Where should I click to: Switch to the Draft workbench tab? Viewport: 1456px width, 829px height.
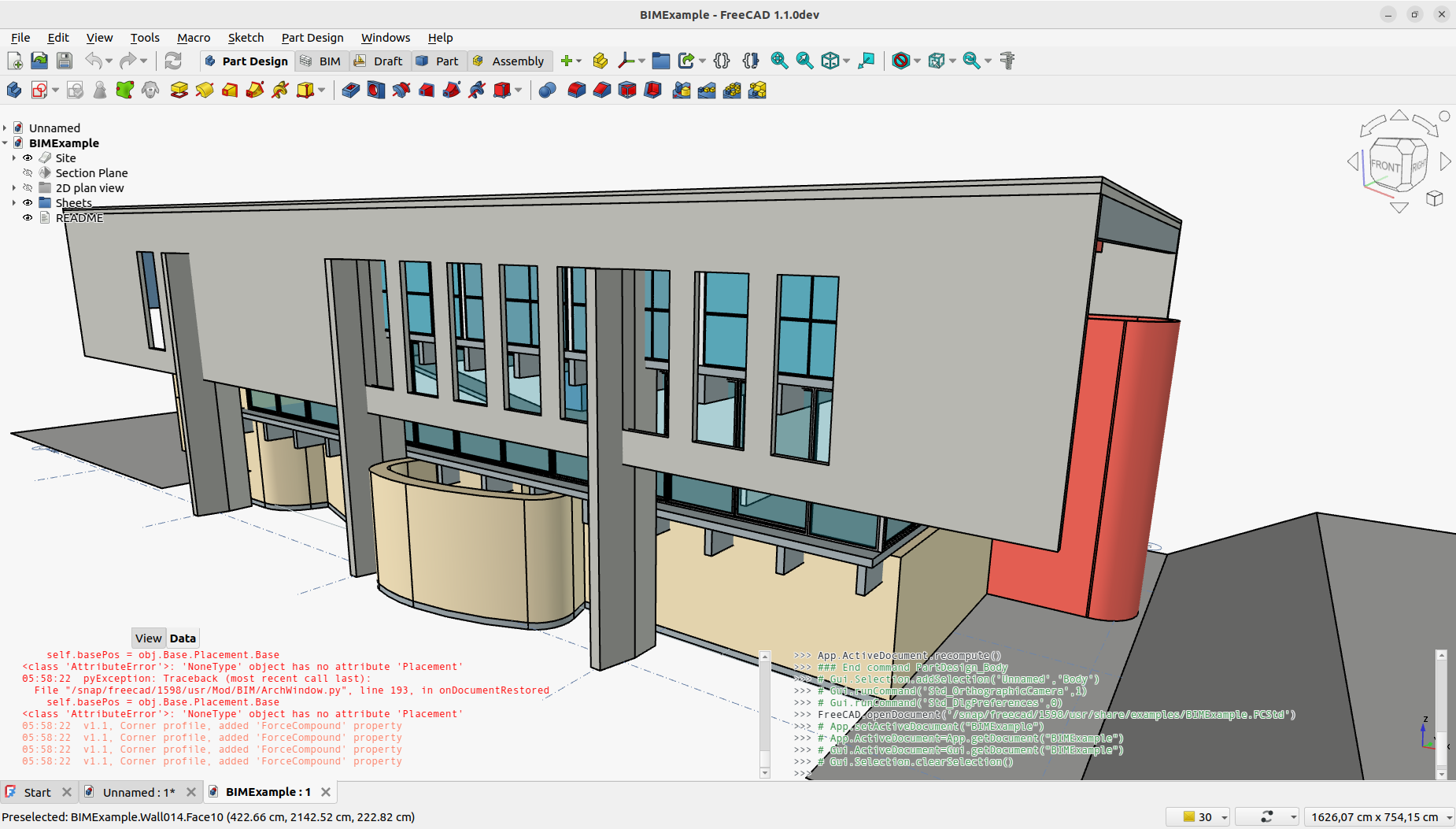click(x=379, y=61)
